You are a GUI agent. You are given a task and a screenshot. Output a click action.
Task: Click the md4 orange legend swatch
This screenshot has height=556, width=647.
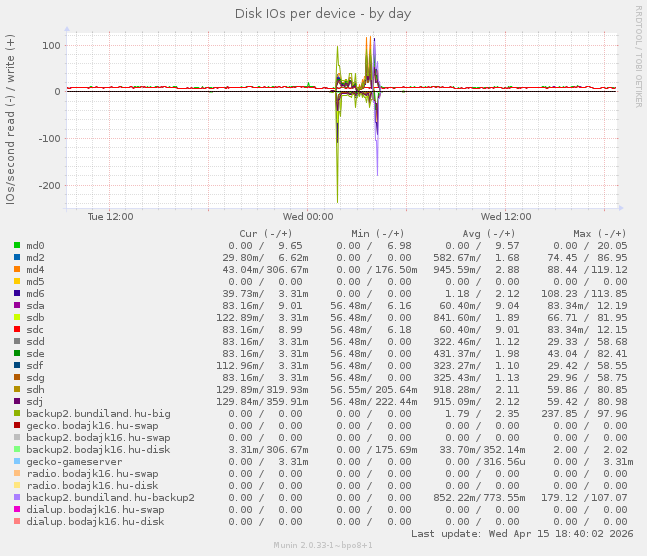[x=17, y=269]
